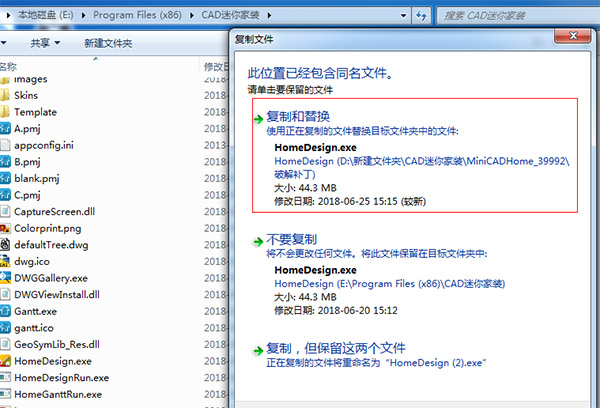The height and width of the screenshot is (408, 600).
Task: Click the A.pmj file icon
Action: (x=5, y=128)
